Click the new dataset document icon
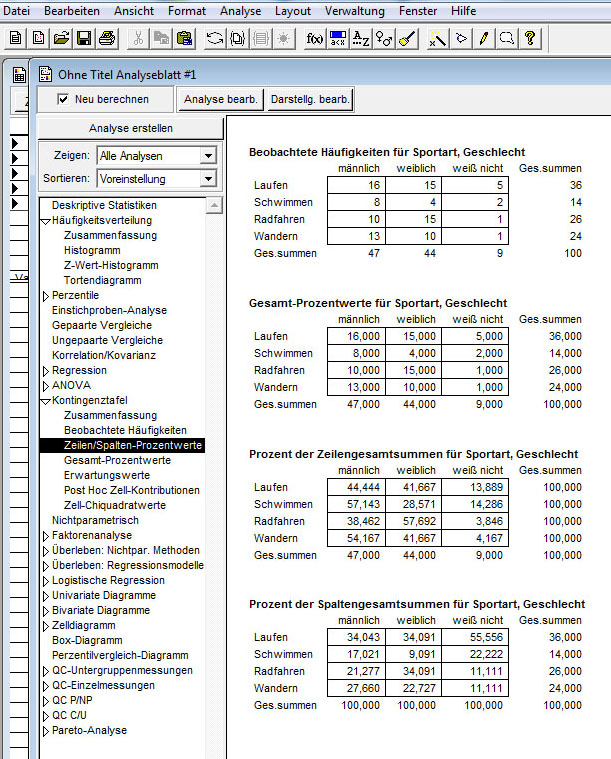Screen dimensions: 611x759 click(x=15, y=38)
